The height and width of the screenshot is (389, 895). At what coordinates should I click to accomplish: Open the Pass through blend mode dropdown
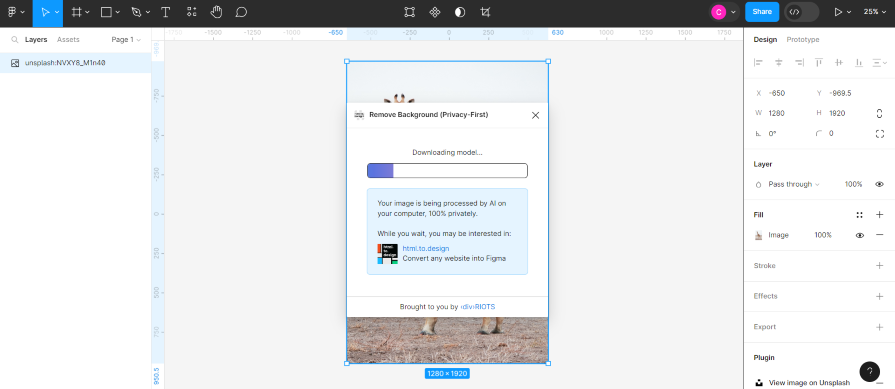(x=794, y=184)
